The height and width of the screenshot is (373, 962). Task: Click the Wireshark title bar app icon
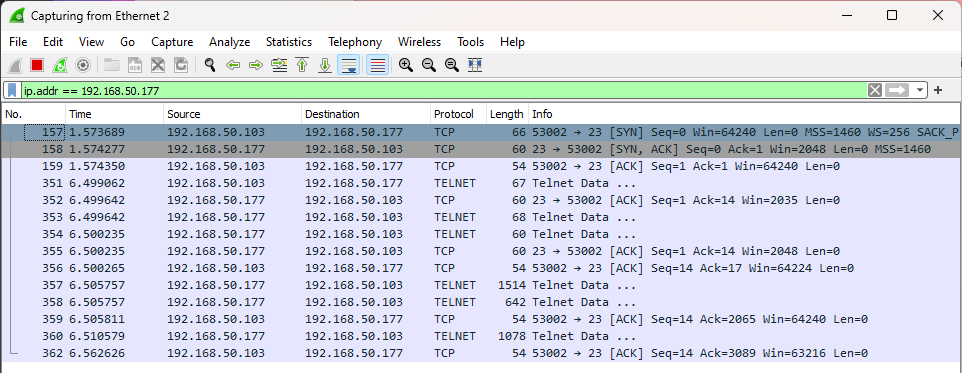(18, 15)
